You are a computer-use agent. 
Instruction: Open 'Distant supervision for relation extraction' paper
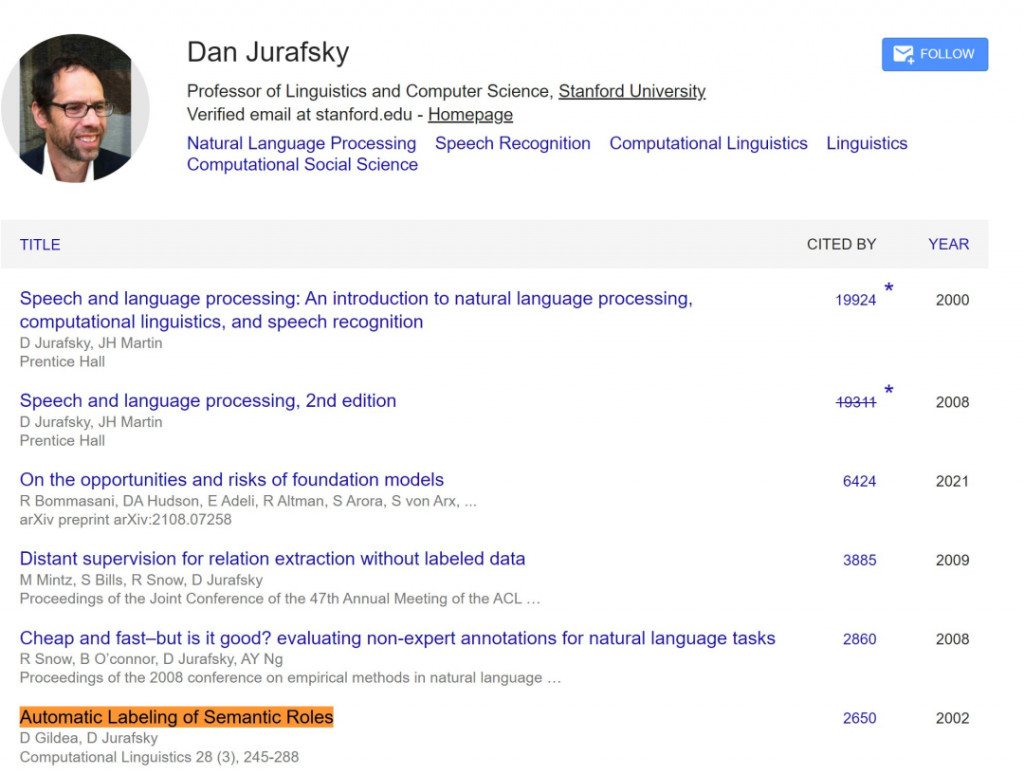[x=272, y=559]
